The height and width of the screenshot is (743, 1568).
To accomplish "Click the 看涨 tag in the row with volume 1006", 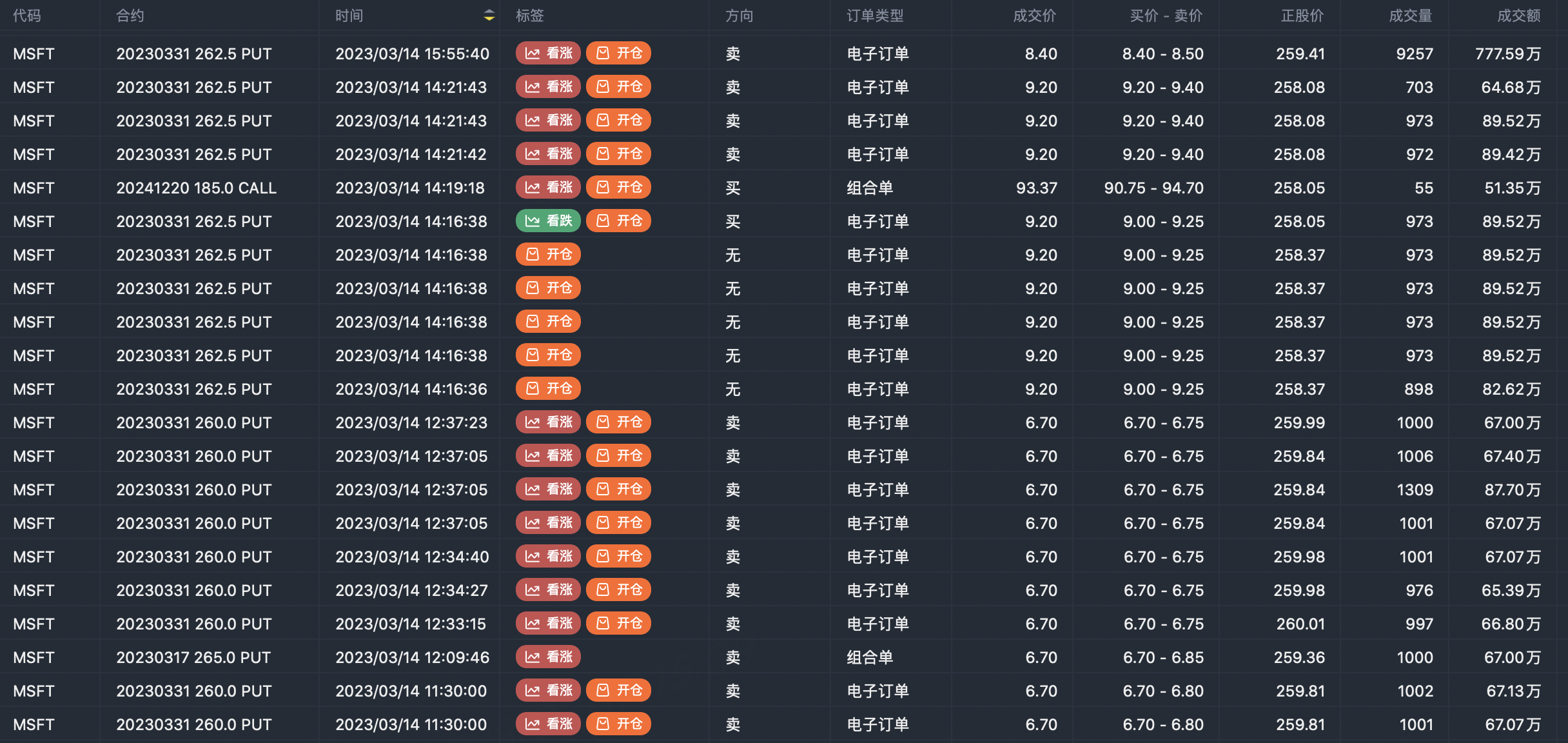I will [548, 455].
